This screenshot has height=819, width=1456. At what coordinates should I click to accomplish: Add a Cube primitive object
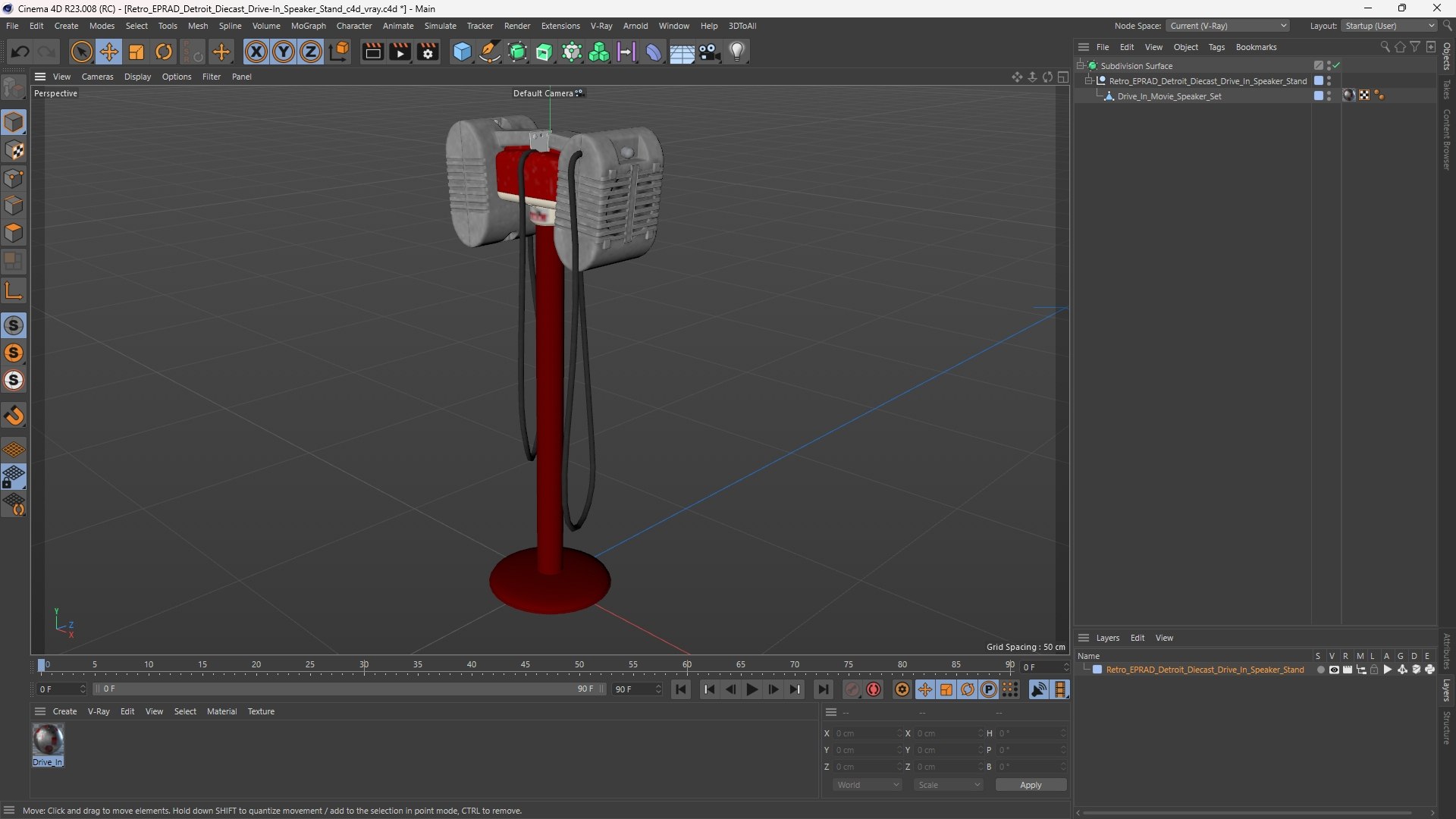tap(462, 52)
